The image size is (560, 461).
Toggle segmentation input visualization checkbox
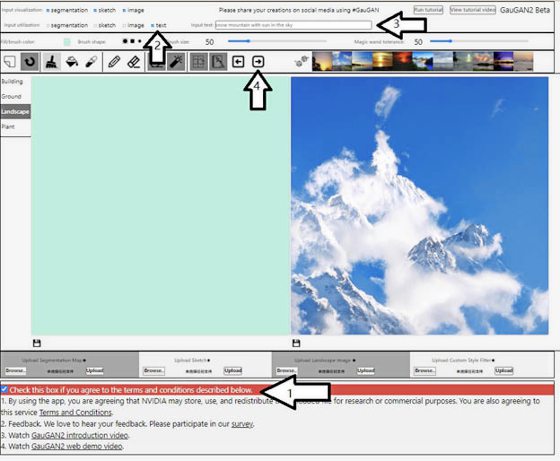pos(48,10)
